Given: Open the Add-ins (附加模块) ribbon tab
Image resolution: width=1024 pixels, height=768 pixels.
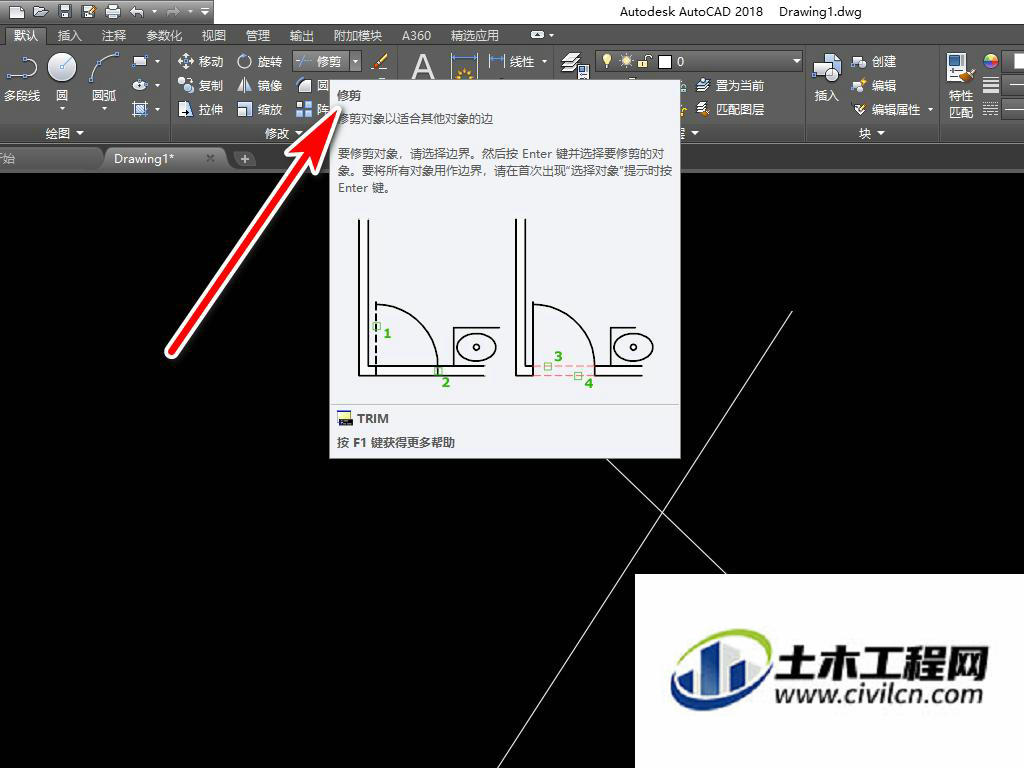Looking at the screenshot, I should [x=357, y=35].
